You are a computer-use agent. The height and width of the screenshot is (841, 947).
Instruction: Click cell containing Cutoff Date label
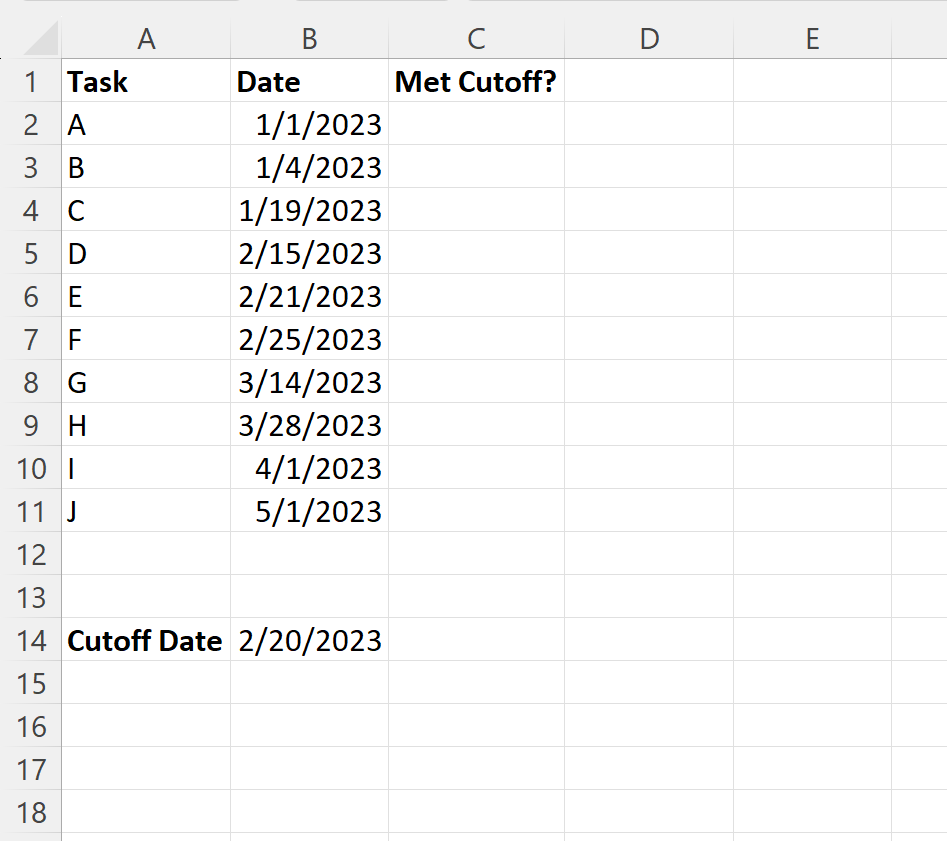(144, 640)
